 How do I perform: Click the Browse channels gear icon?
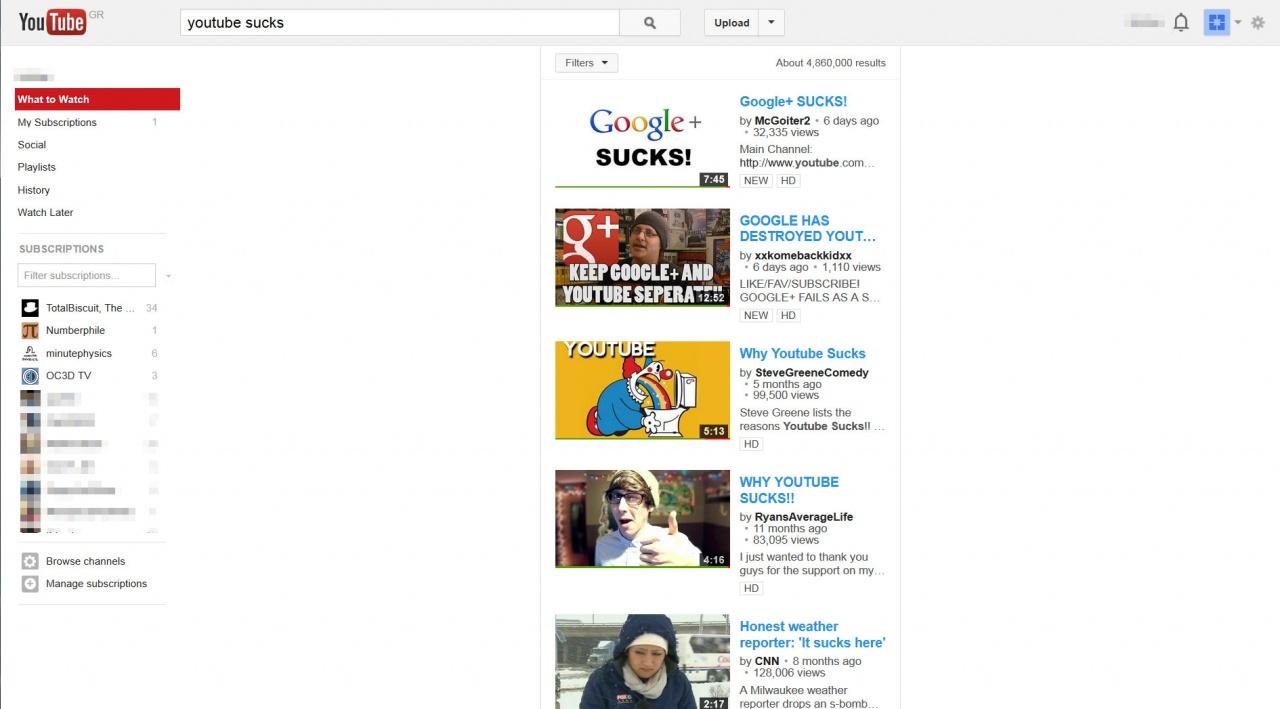30,561
